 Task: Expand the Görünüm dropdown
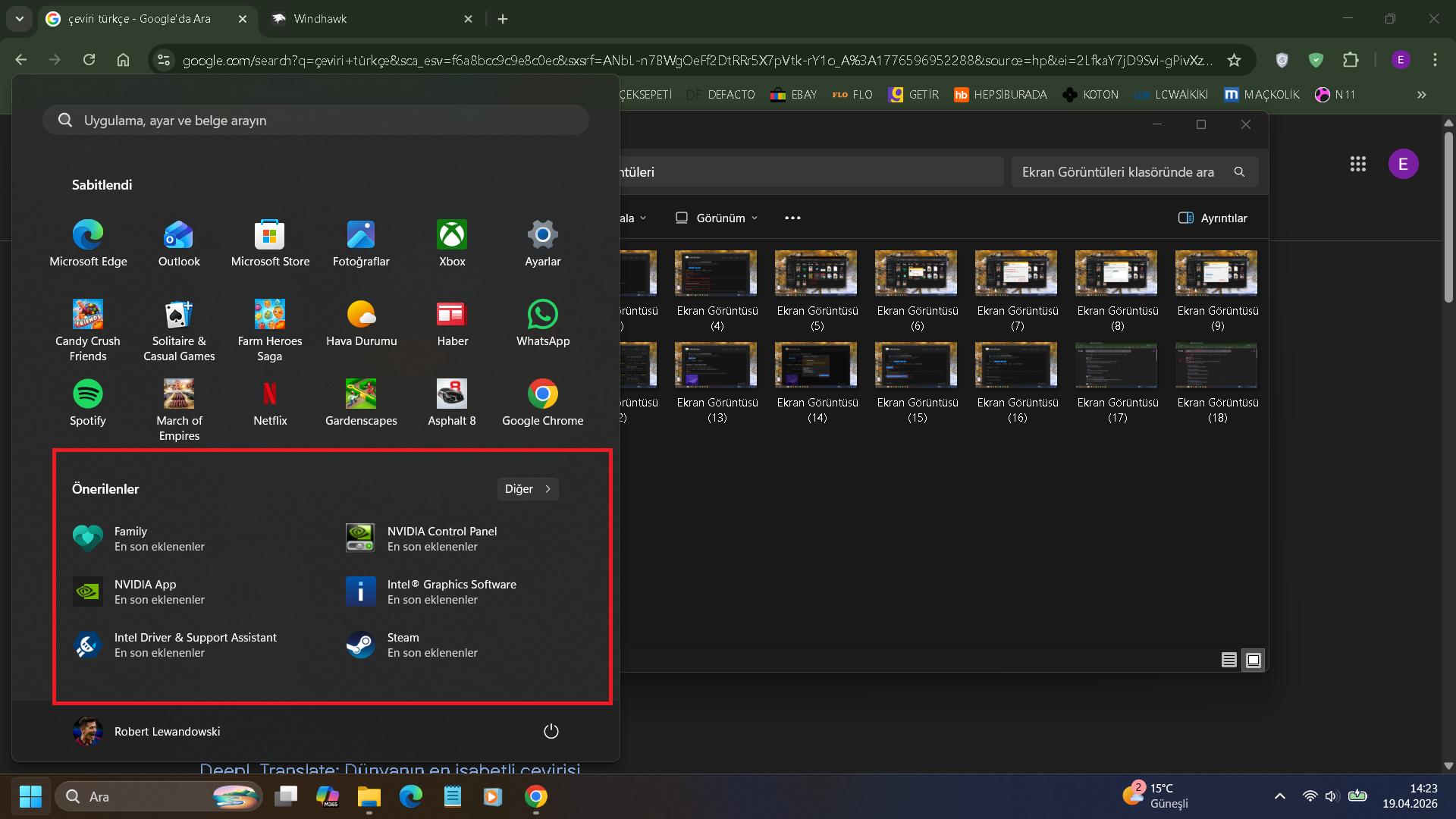[717, 218]
